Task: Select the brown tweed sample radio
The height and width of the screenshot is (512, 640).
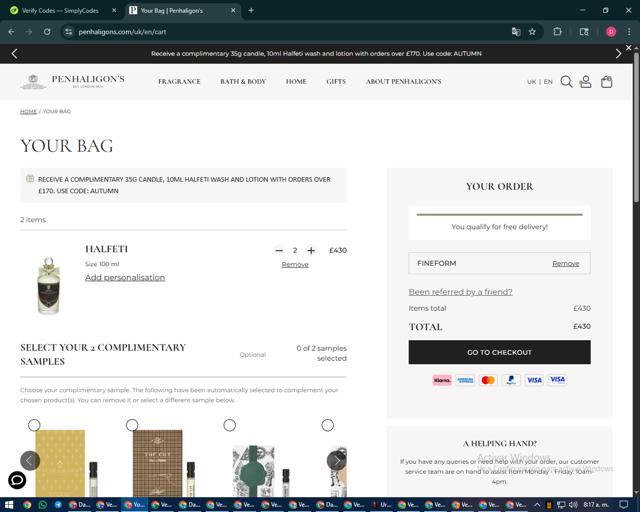Action: click(x=132, y=425)
